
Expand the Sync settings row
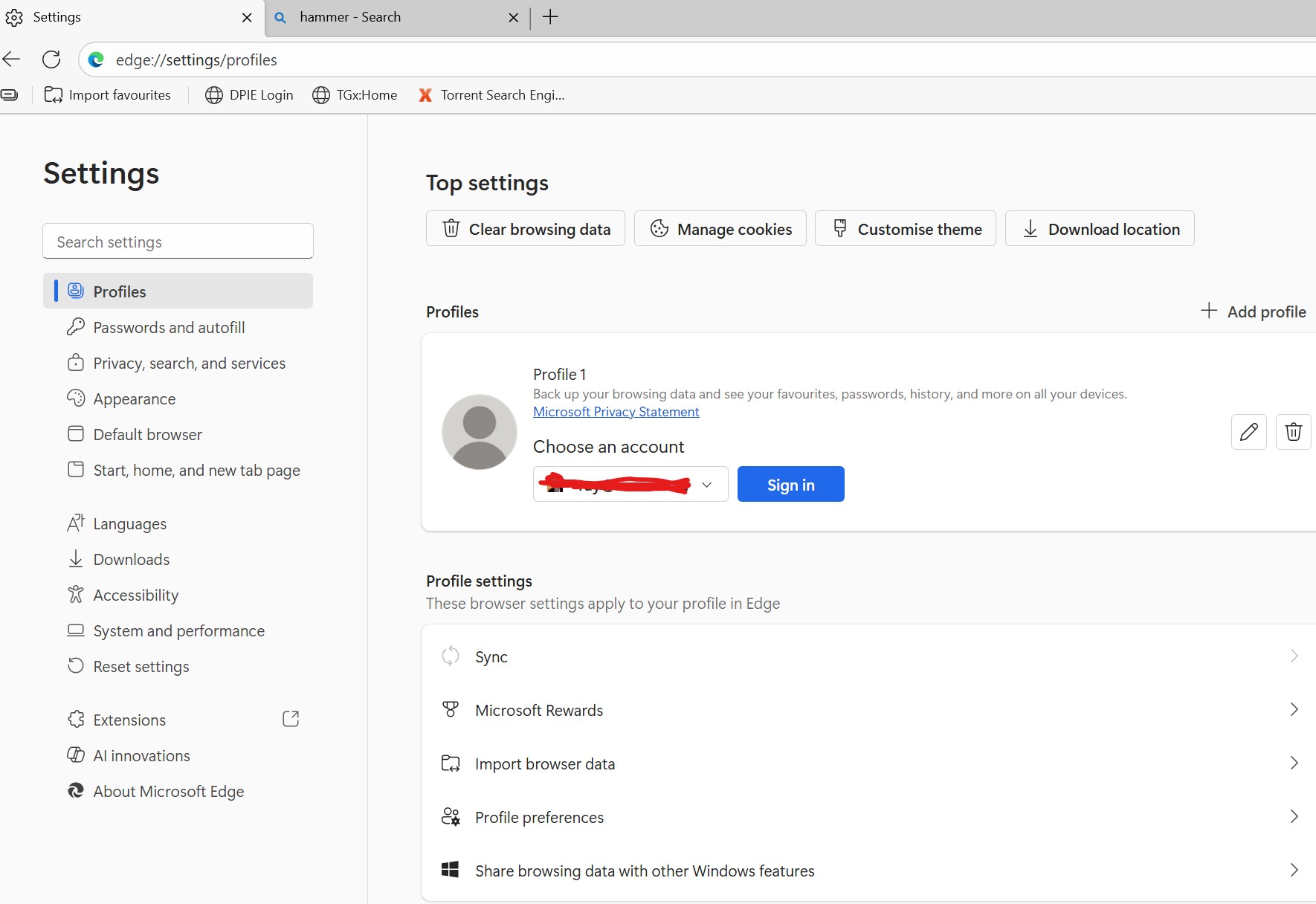click(868, 656)
